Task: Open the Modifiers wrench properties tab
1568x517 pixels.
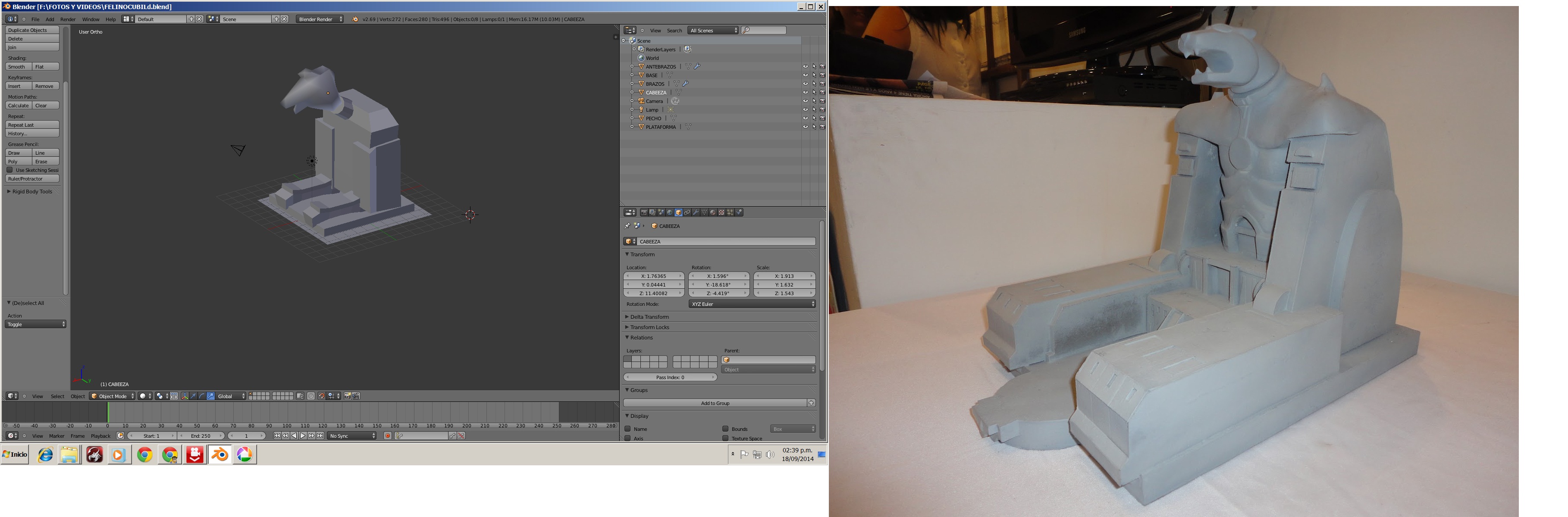Action: click(696, 212)
